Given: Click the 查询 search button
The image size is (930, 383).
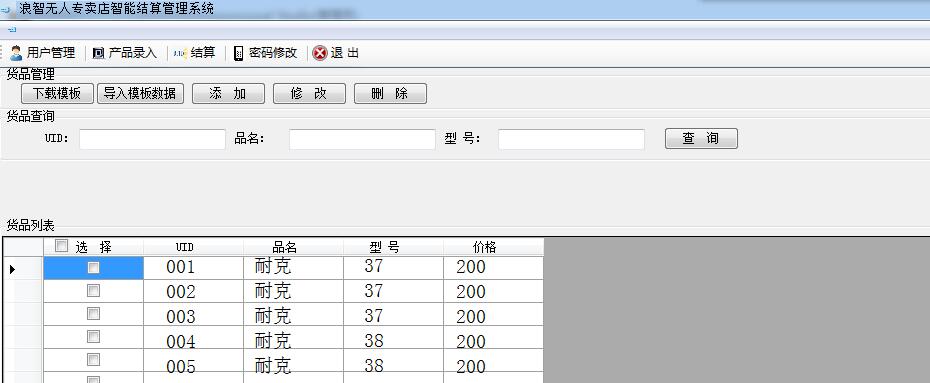Looking at the screenshot, I should (x=701, y=139).
